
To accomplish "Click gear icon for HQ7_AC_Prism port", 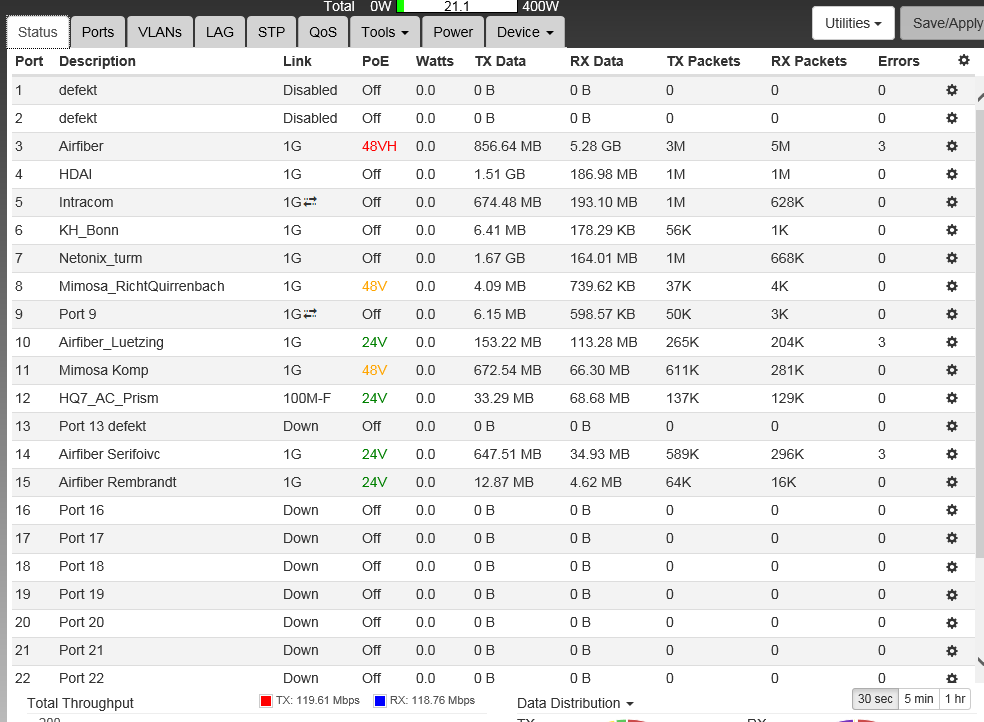I will click(952, 398).
